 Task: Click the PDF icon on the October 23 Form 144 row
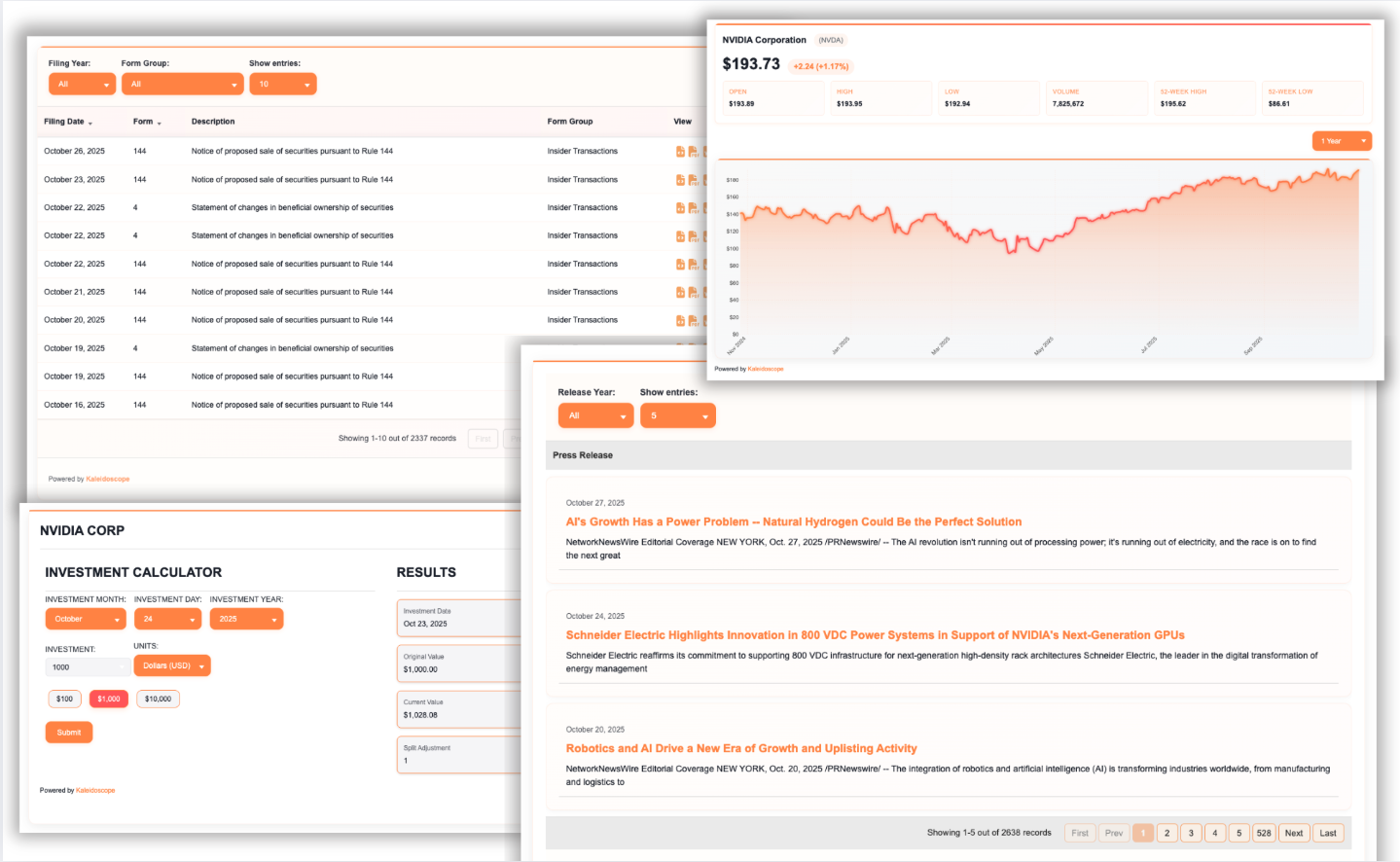[x=693, y=179]
